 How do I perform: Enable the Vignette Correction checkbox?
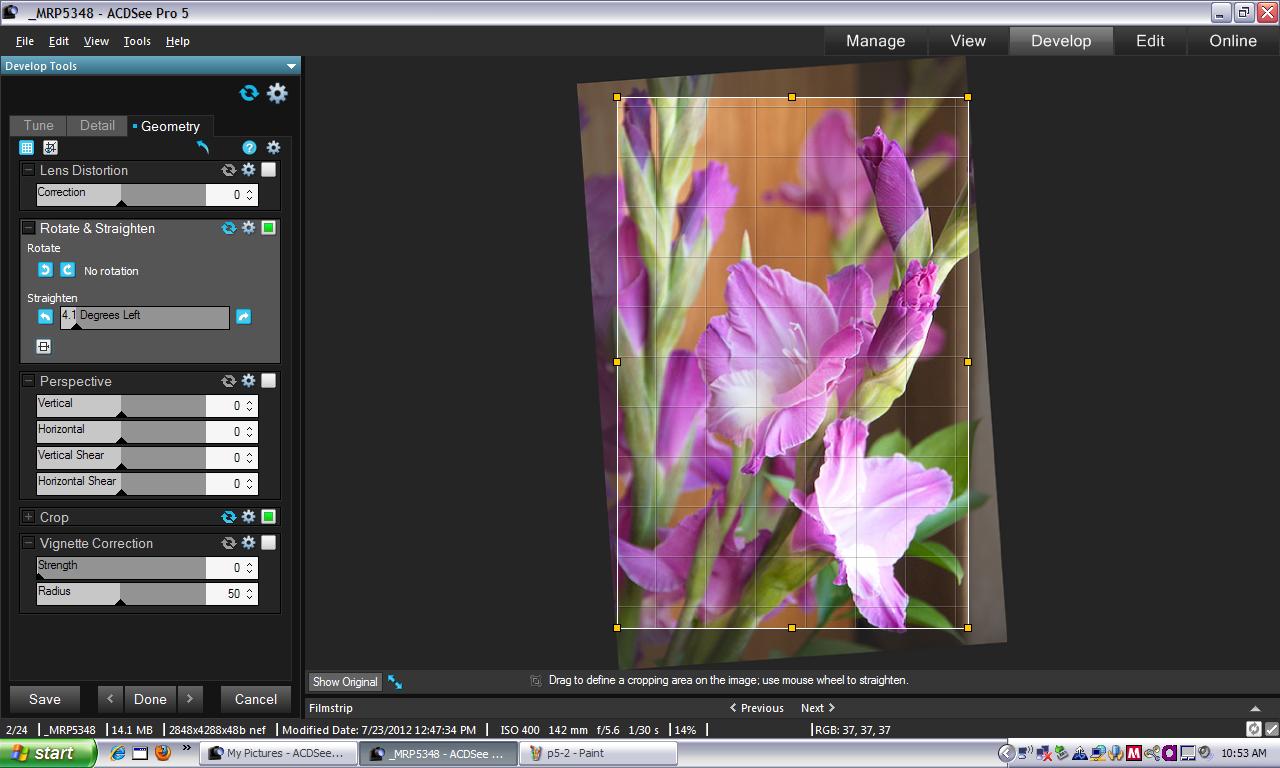(x=268, y=543)
